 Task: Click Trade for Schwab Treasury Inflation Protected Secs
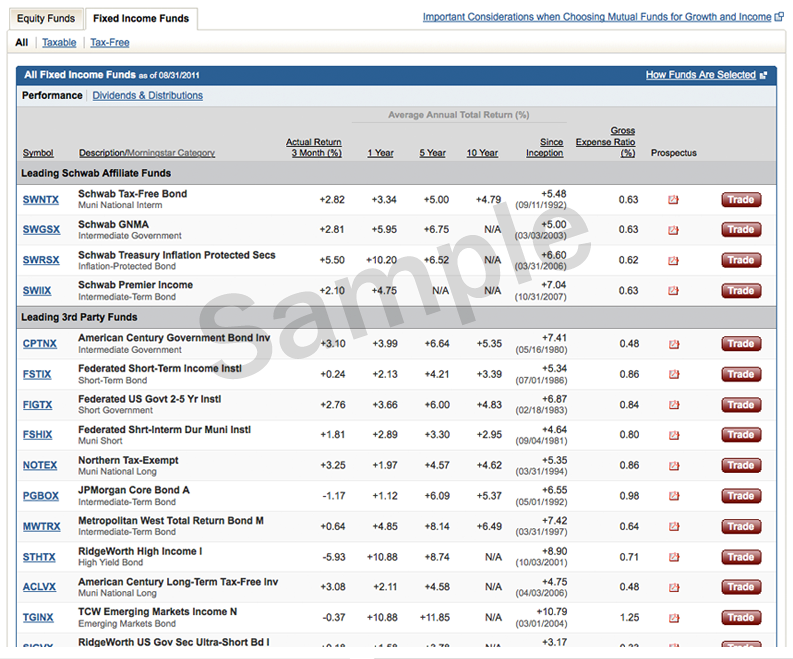click(x=741, y=260)
